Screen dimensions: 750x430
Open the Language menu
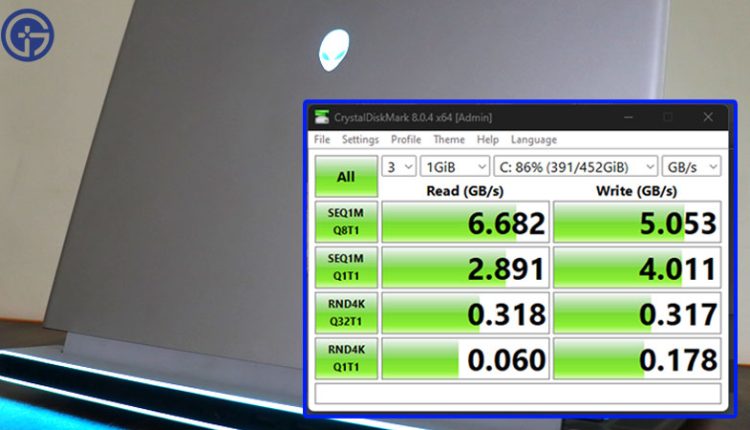coord(534,140)
